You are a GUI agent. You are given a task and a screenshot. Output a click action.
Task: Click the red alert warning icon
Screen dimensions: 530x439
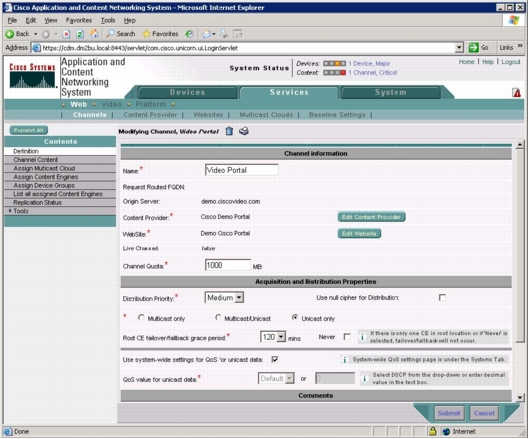(517, 92)
